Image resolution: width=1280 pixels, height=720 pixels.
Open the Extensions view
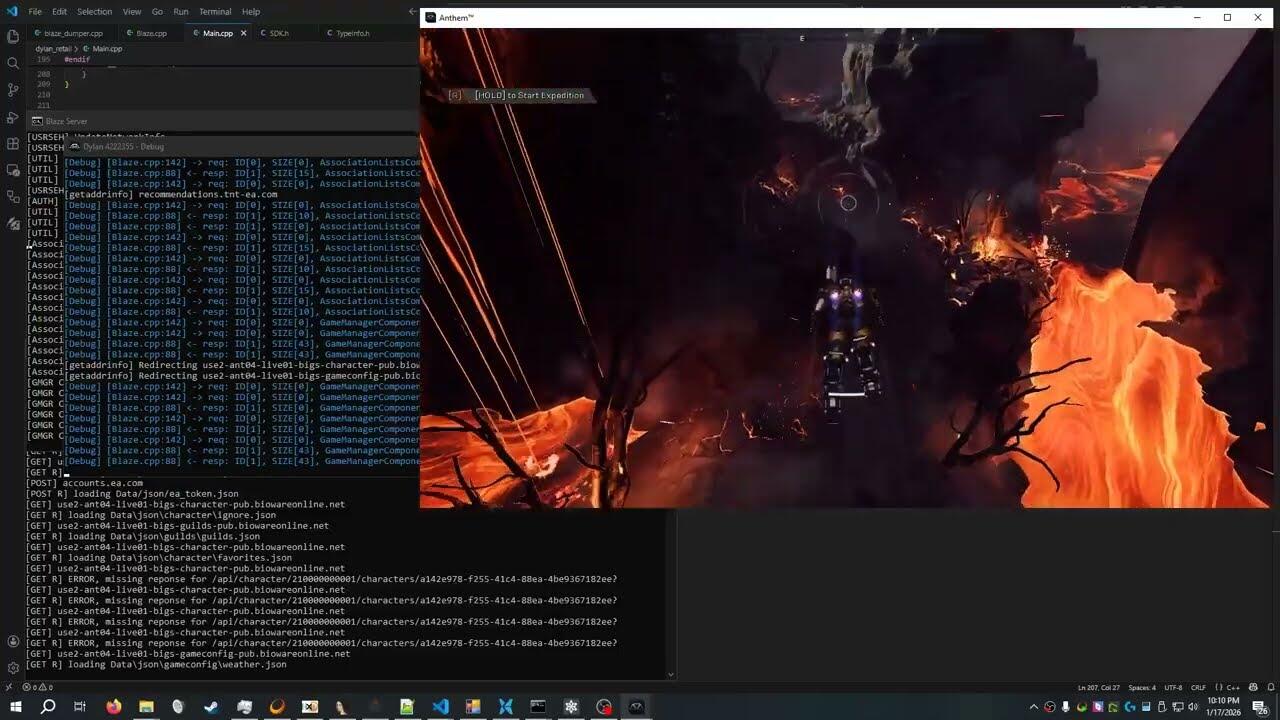13,144
